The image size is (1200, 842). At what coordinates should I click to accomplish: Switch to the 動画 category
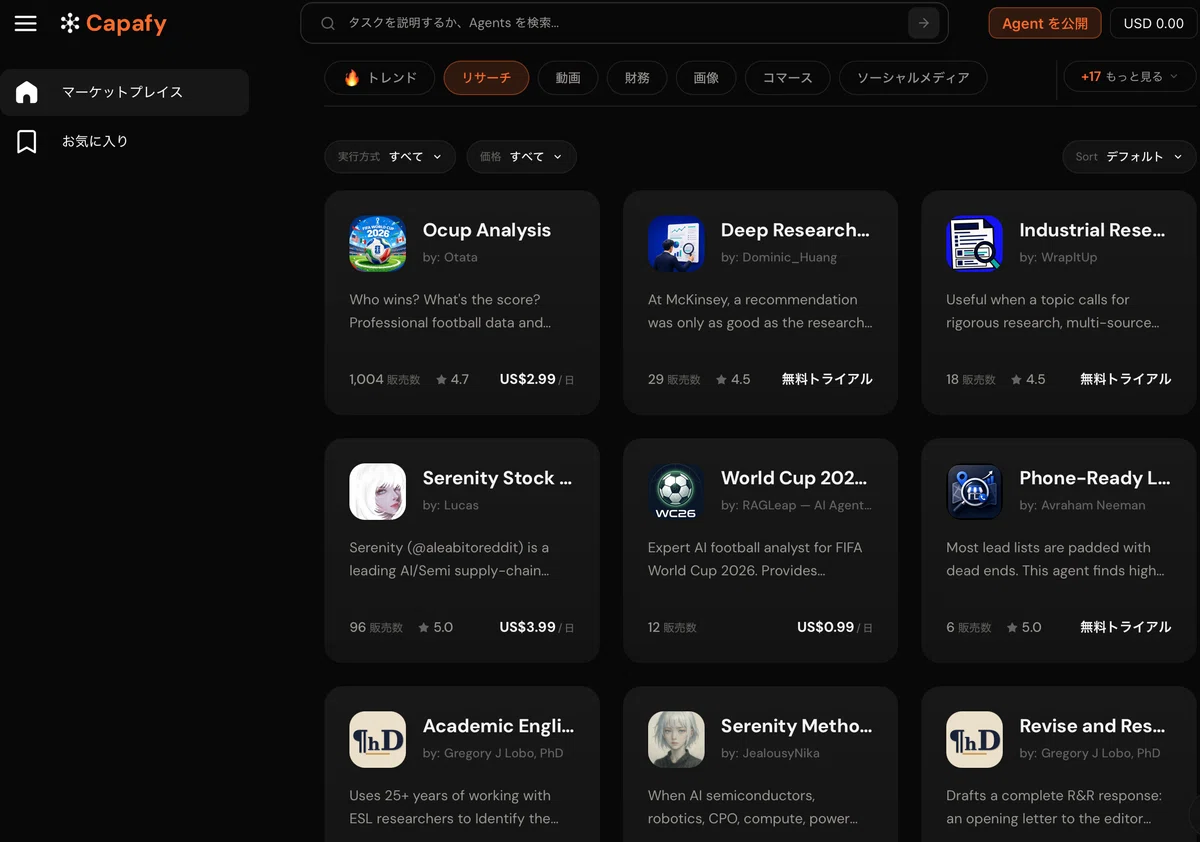click(x=568, y=77)
